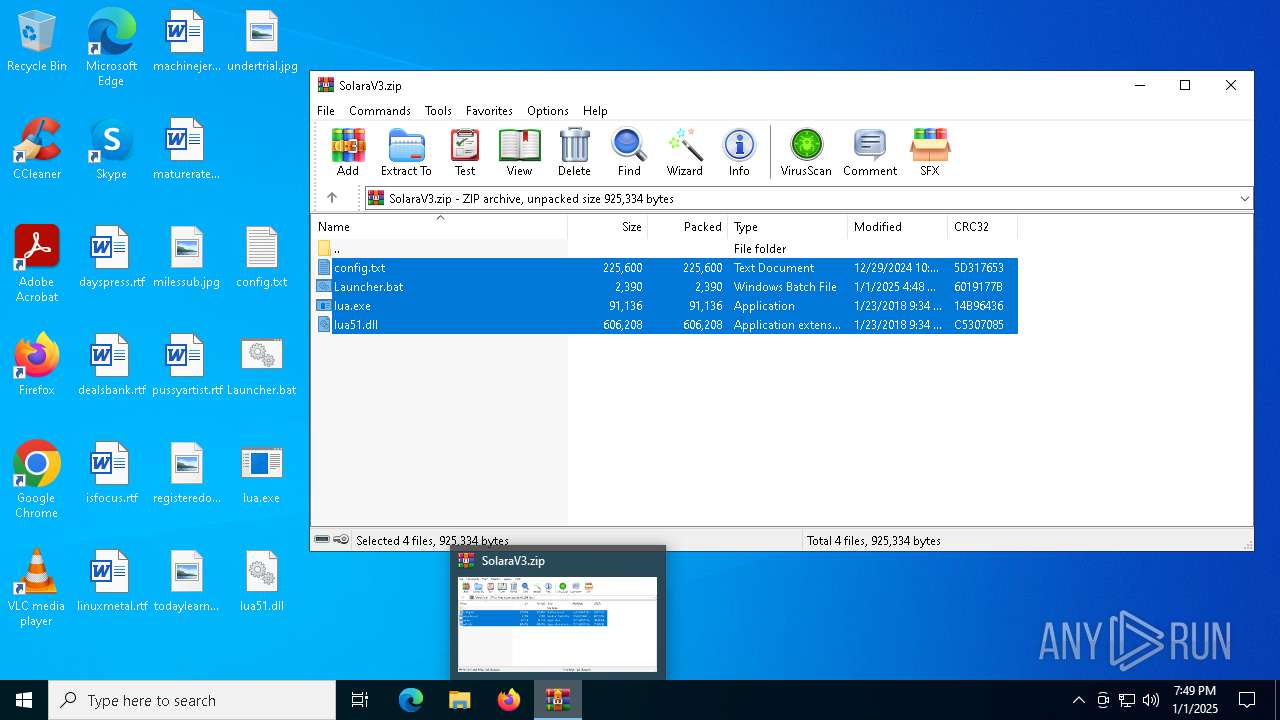Select the Skype desktop shortcut

pyautogui.click(x=111, y=149)
